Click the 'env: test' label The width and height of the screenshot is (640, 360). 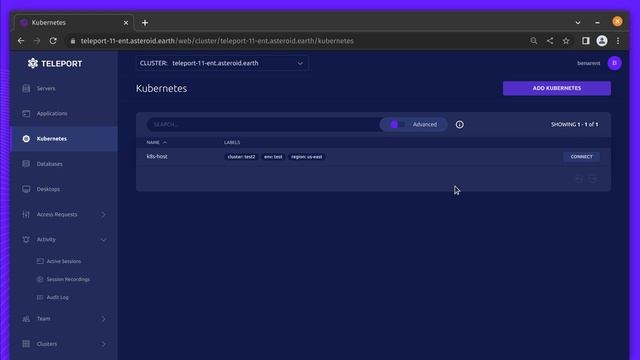[273, 157]
